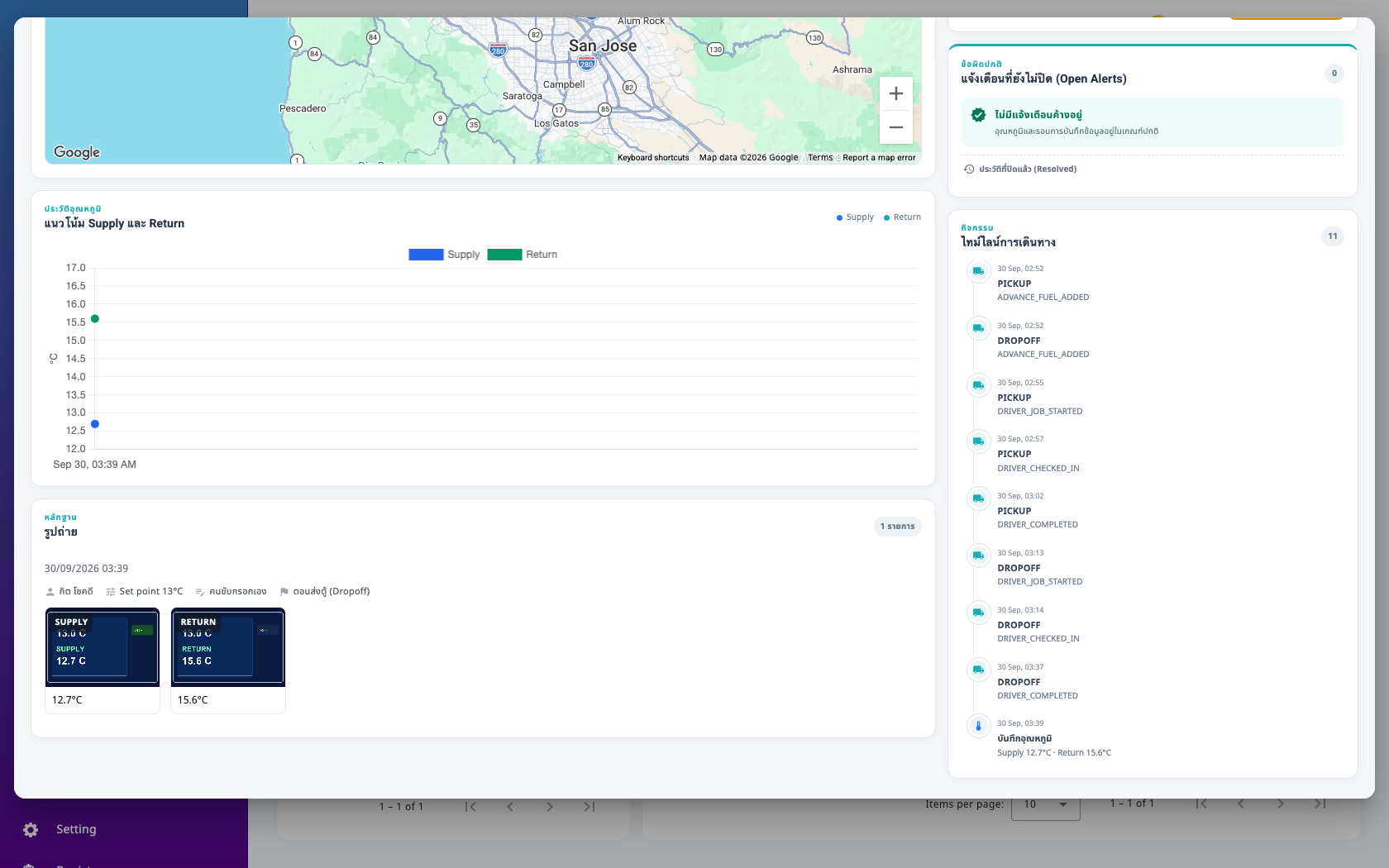The height and width of the screenshot is (868, 1389).
Task: Go to previous page in left background pager
Action: tap(510, 807)
